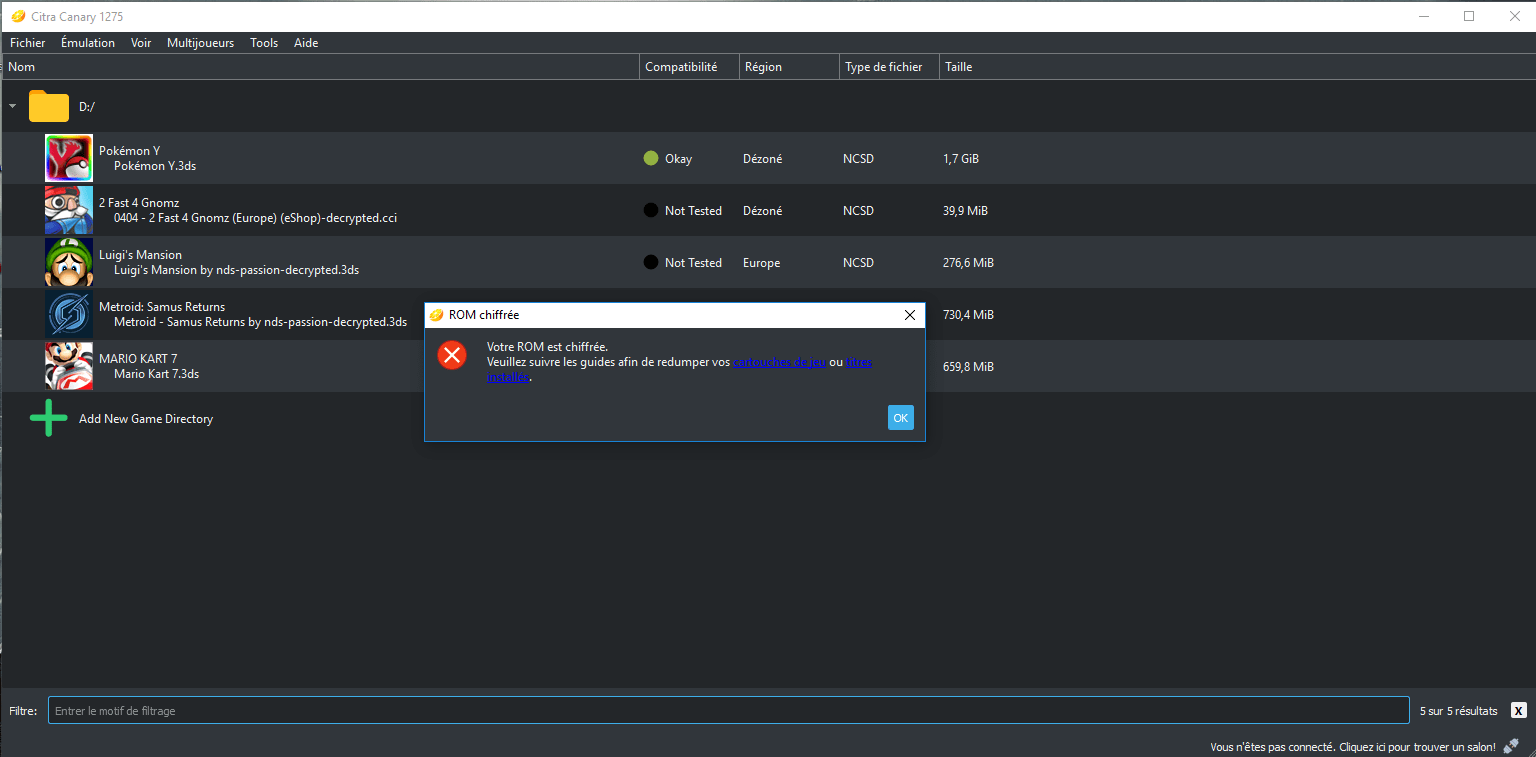Screen dimensions: 1536x757
Task: Open the Voir menu
Action: 141,43
